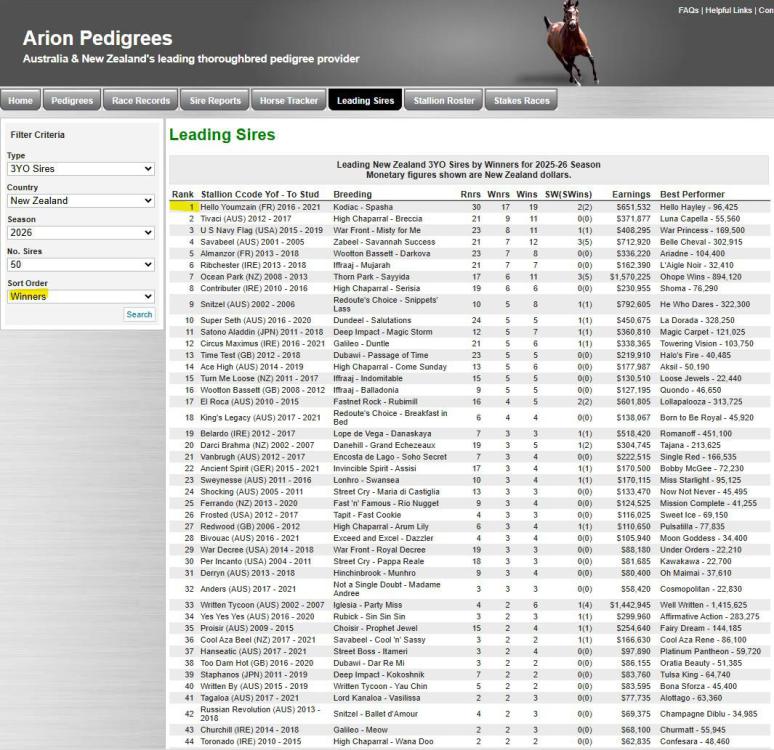Click stallion Written Tycoon (AUS) 2002 - 2007
The width and height of the screenshot is (774, 750).
(x=262, y=605)
